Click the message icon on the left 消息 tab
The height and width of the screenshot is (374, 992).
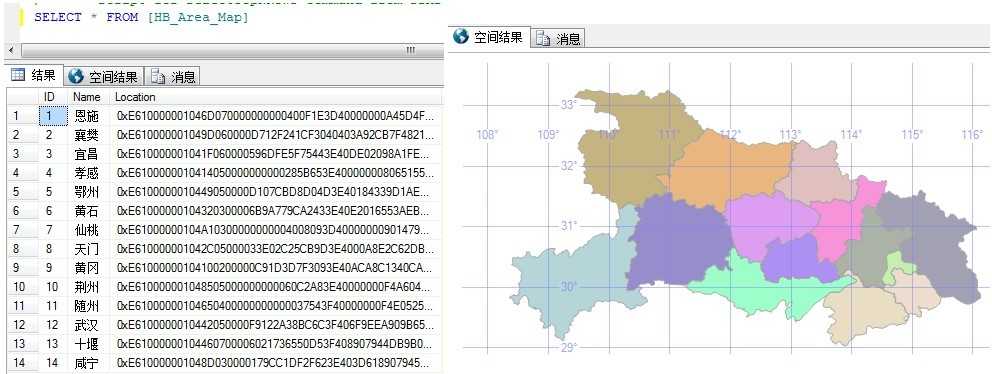pos(158,78)
